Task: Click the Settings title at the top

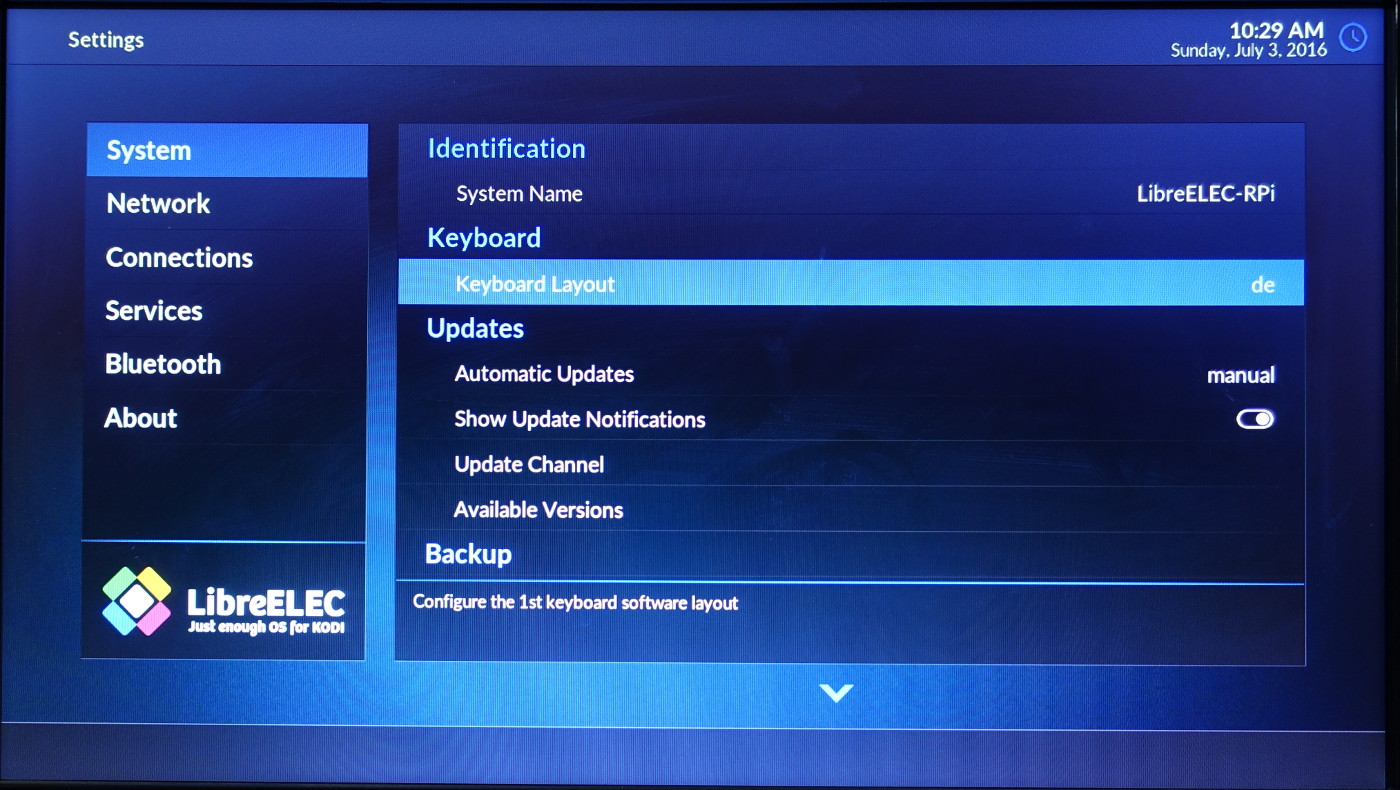Action: pyautogui.click(x=106, y=40)
